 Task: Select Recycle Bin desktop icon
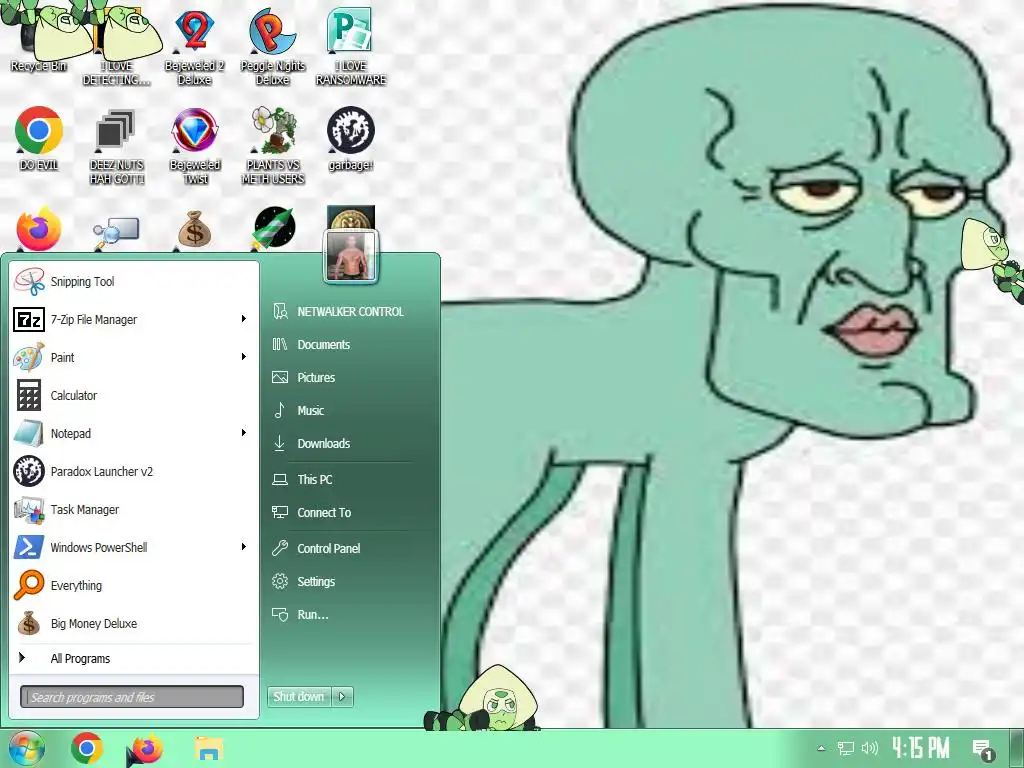click(x=39, y=39)
